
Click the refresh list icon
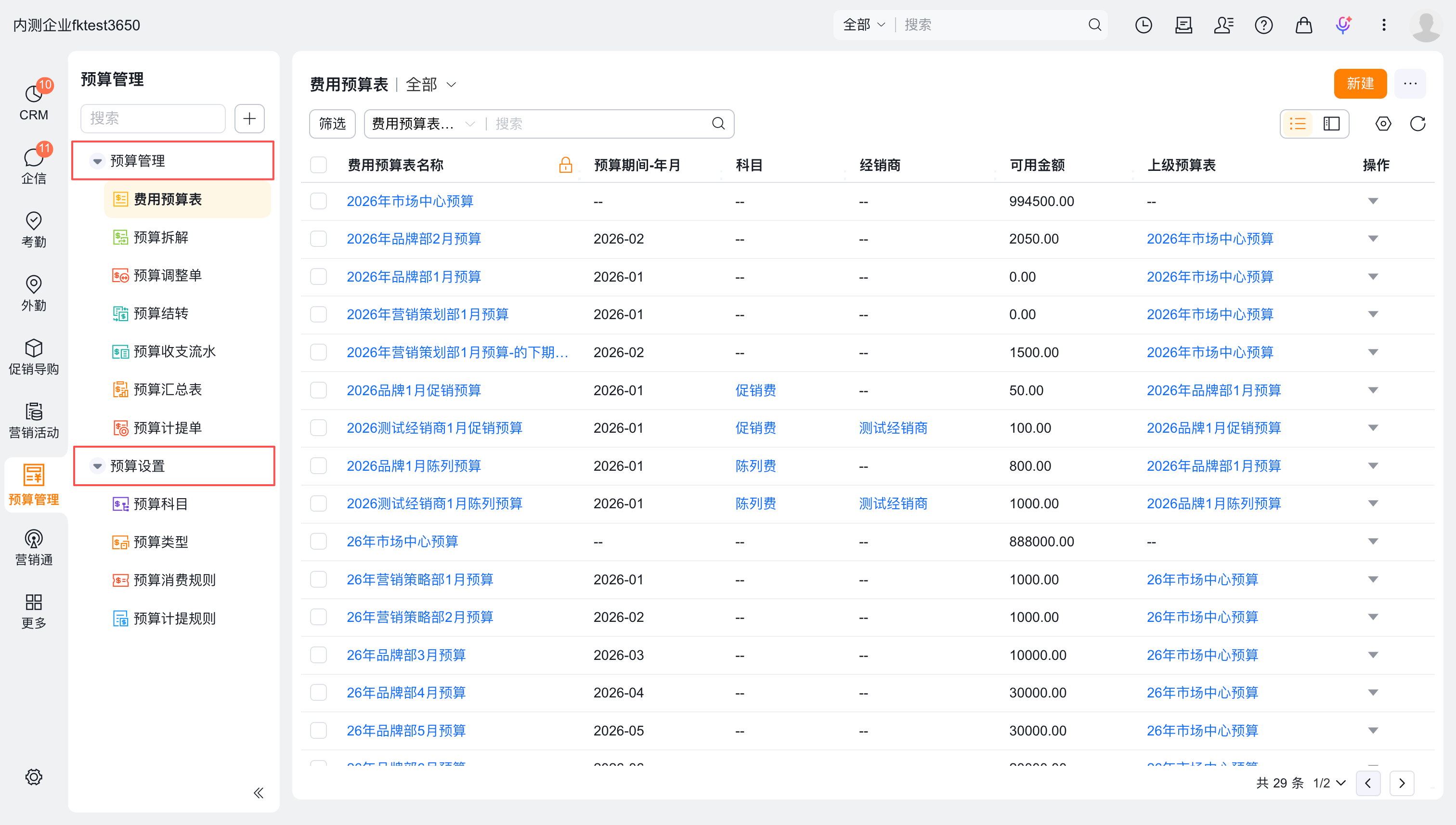1417,124
